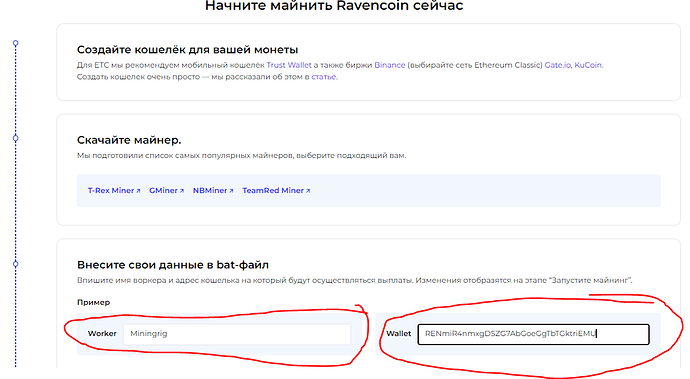Click the first step marker beside Создайте кошелёк

(15, 43)
